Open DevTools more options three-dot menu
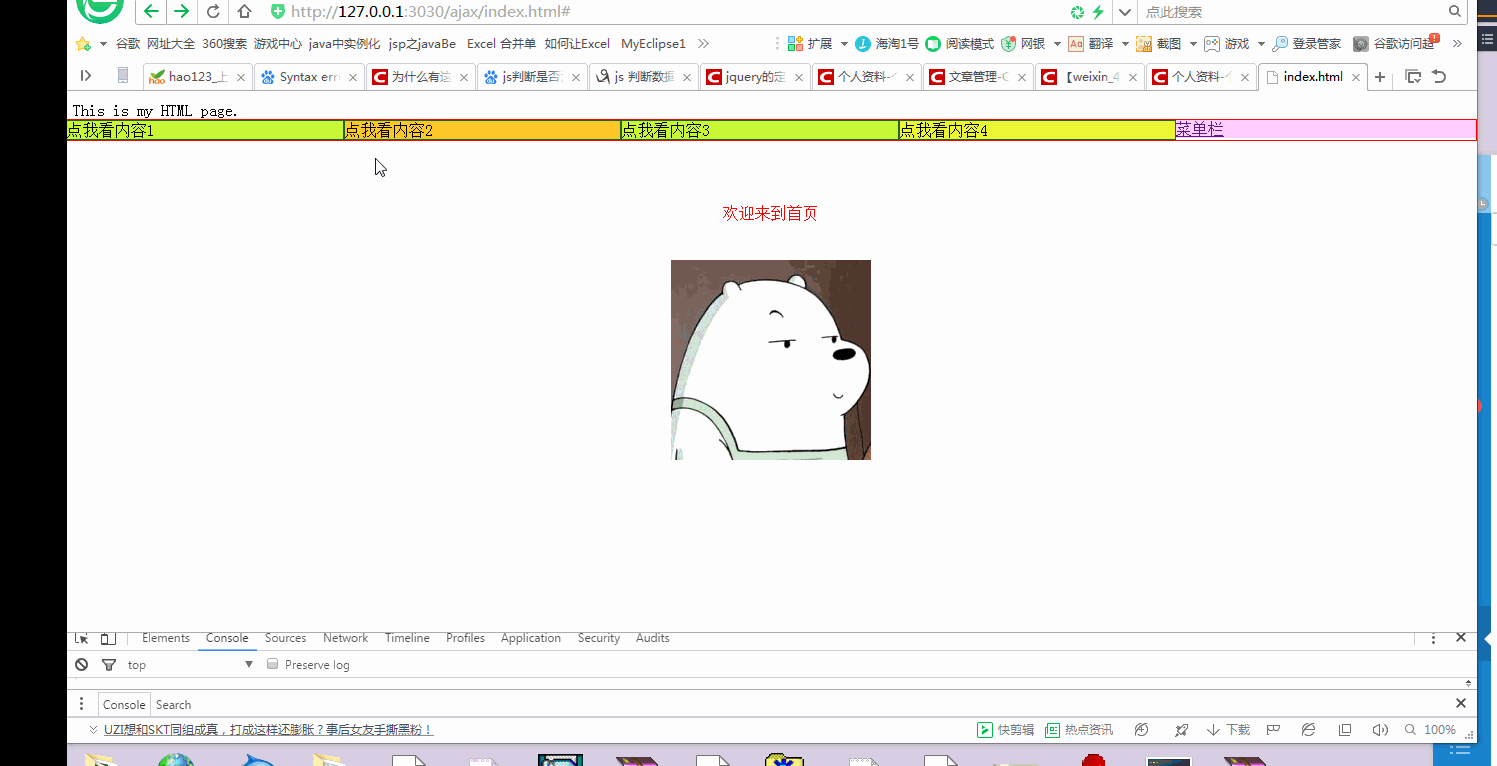Screen dimensions: 1497x766 (1433, 638)
